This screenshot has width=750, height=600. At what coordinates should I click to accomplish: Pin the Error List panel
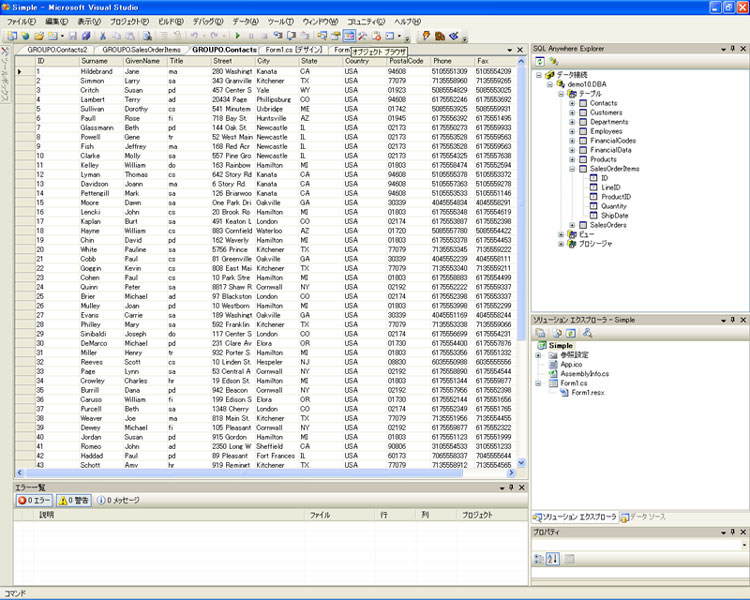[x=511, y=487]
